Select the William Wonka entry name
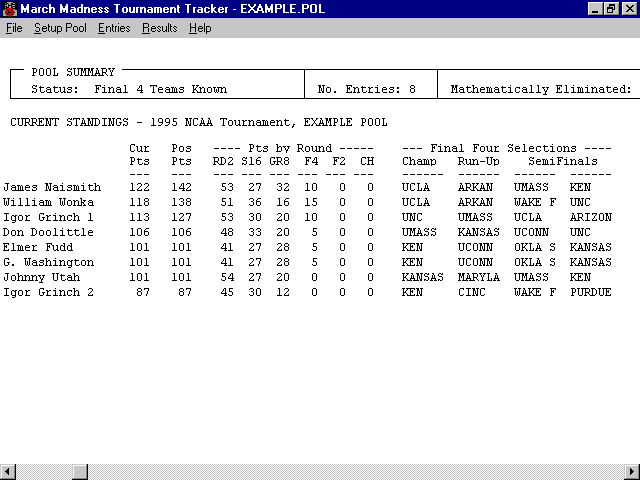640x480 pixels. pos(48,202)
